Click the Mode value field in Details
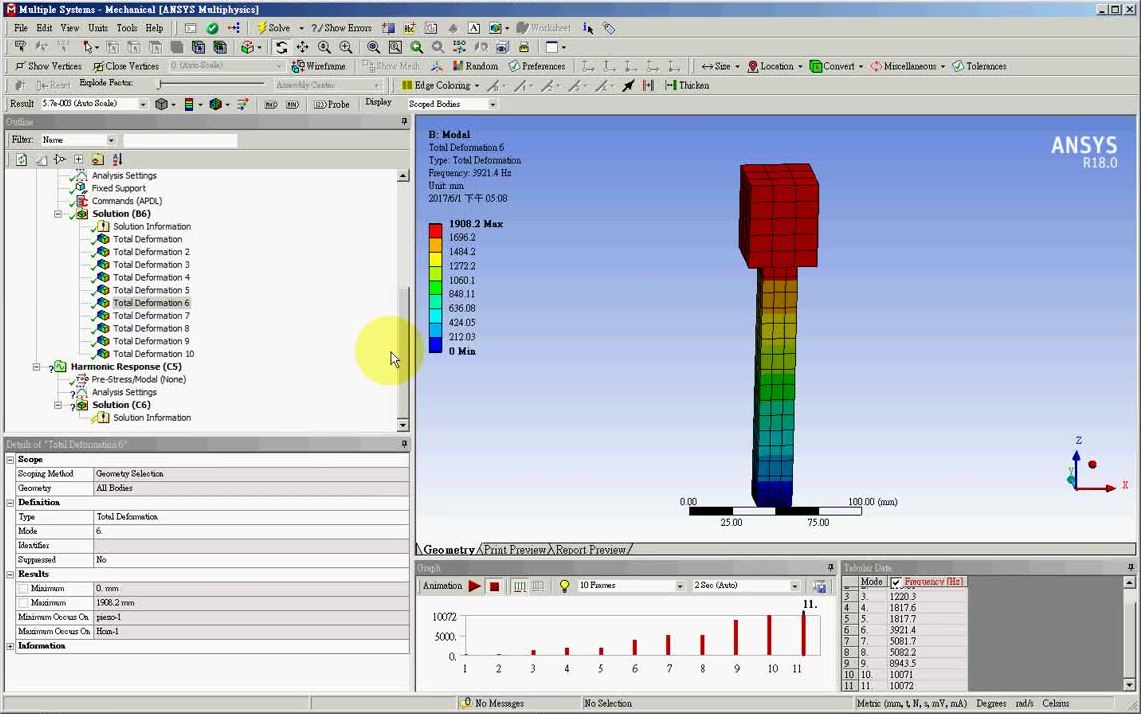1141x714 pixels. click(251, 531)
